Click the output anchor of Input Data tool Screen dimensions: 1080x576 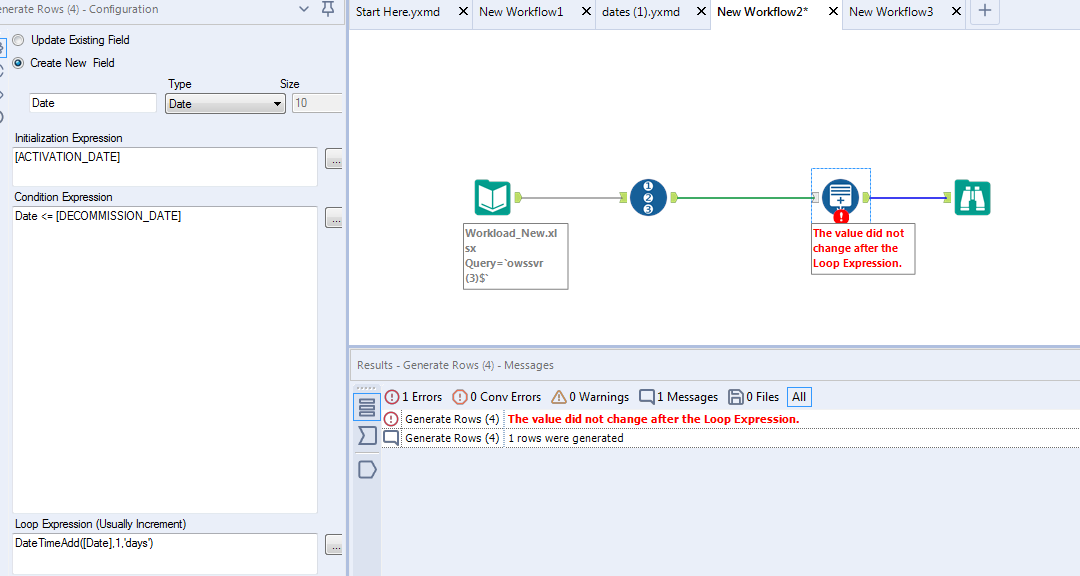pyautogui.click(x=518, y=198)
